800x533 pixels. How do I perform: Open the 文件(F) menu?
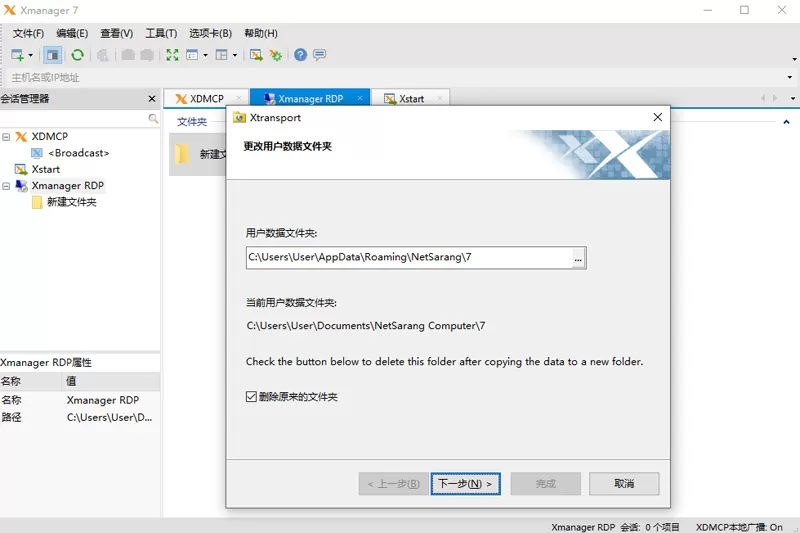(x=28, y=33)
